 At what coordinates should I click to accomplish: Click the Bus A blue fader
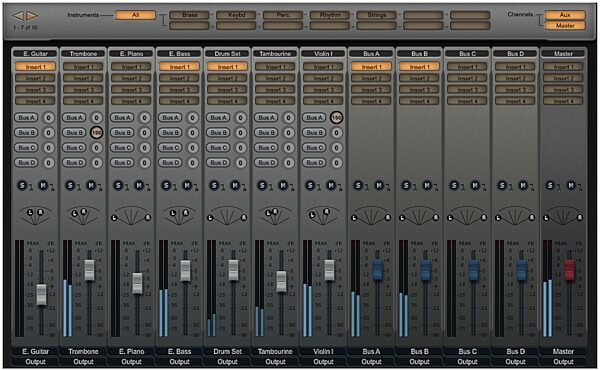coord(378,269)
